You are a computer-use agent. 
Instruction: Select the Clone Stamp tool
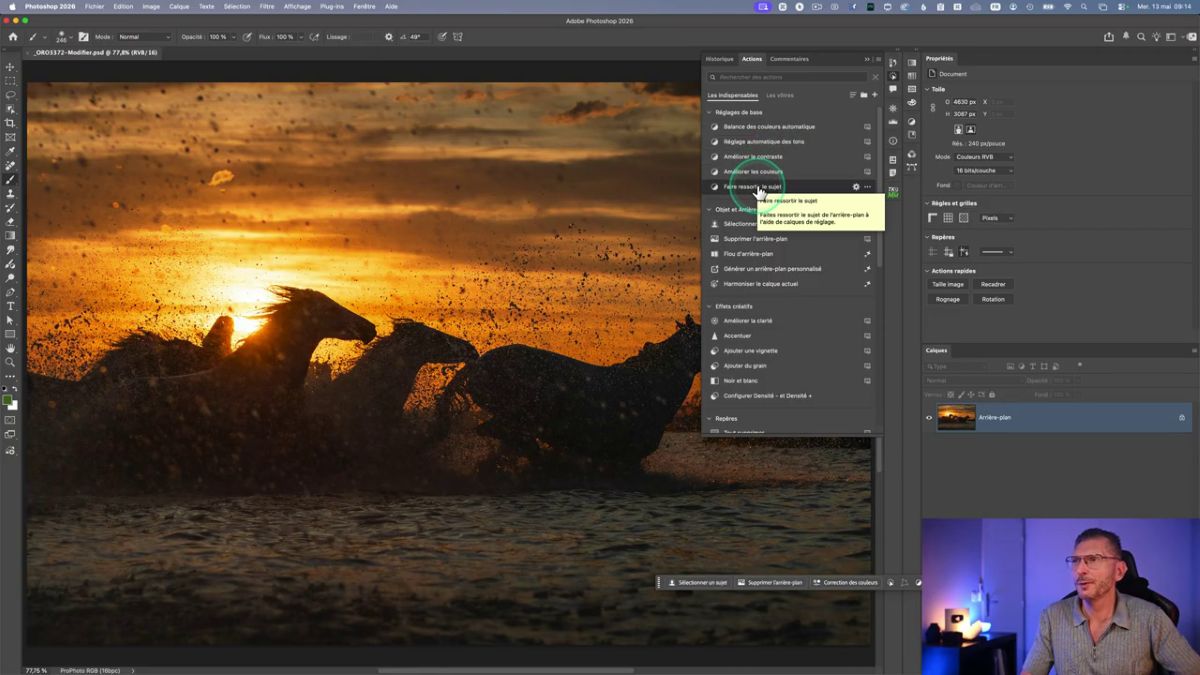point(10,193)
